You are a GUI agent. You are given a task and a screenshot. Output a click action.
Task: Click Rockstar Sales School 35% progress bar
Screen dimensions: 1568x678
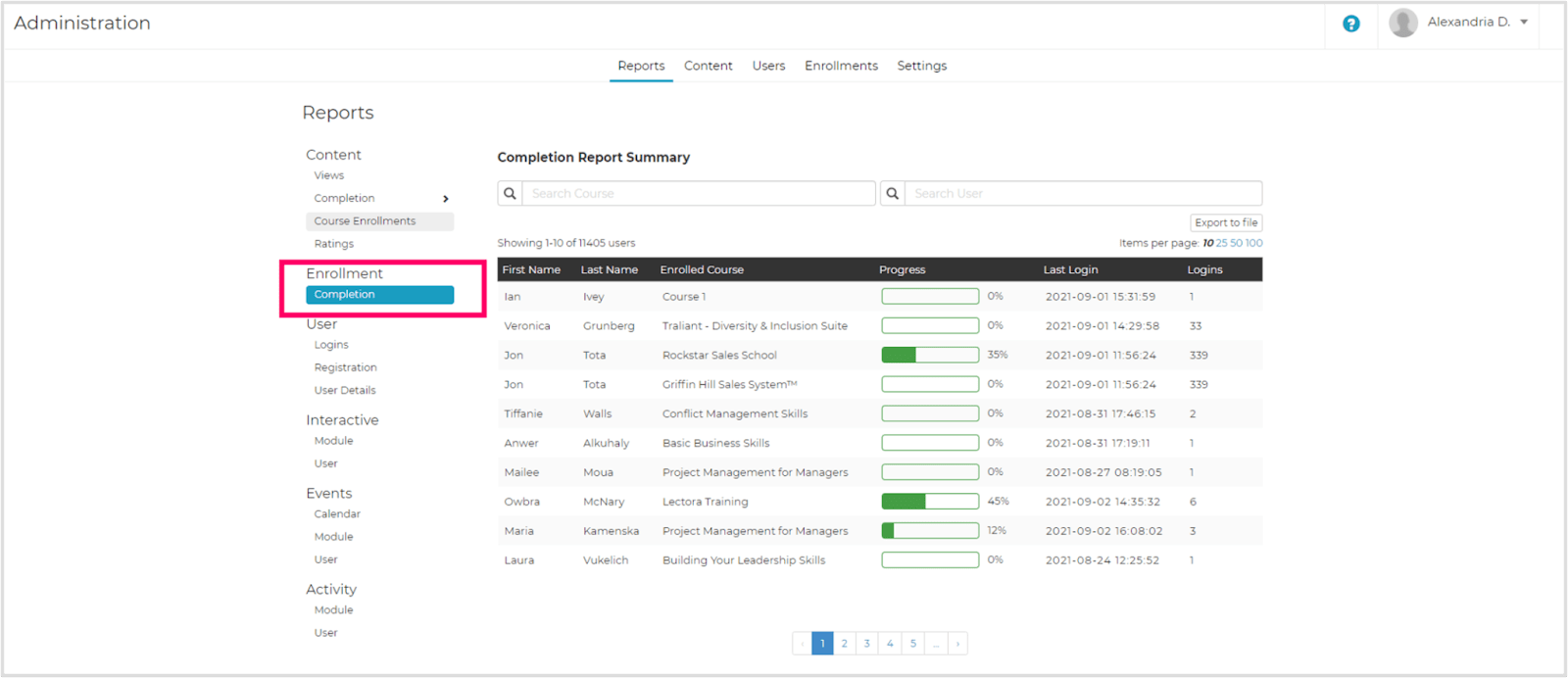point(930,355)
